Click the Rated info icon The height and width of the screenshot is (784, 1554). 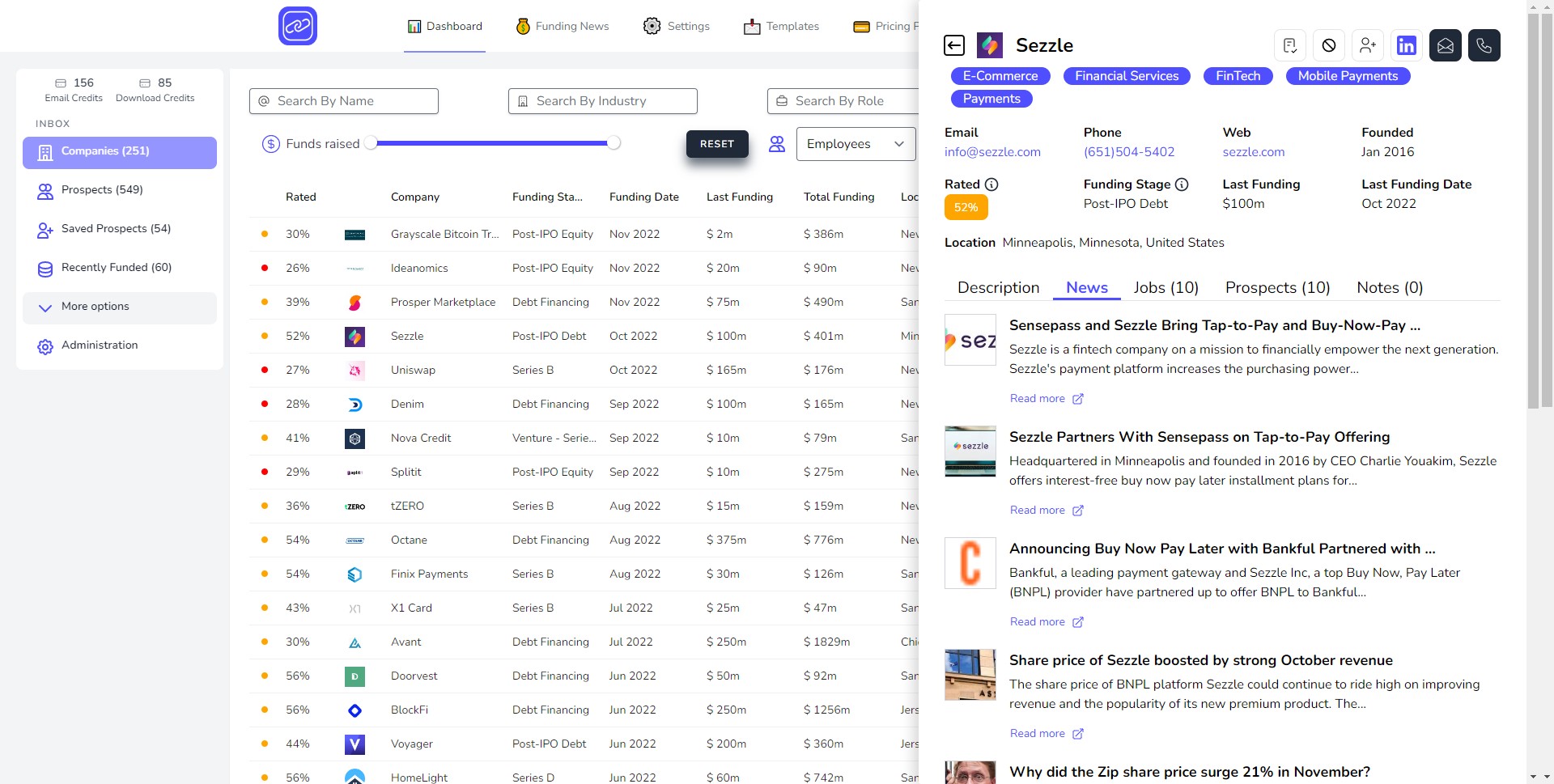[x=991, y=184]
